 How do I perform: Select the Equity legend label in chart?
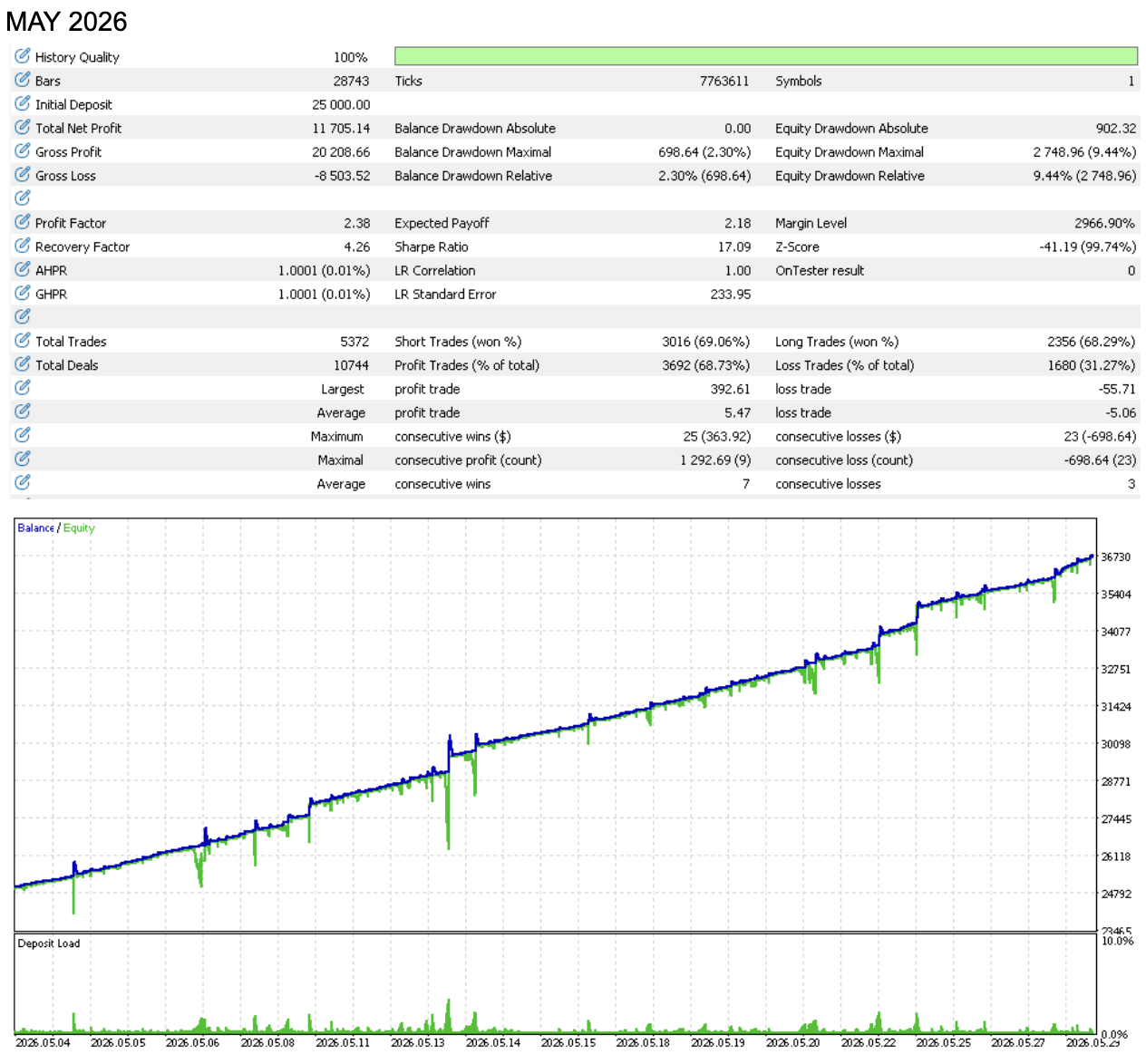coord(79,528)
